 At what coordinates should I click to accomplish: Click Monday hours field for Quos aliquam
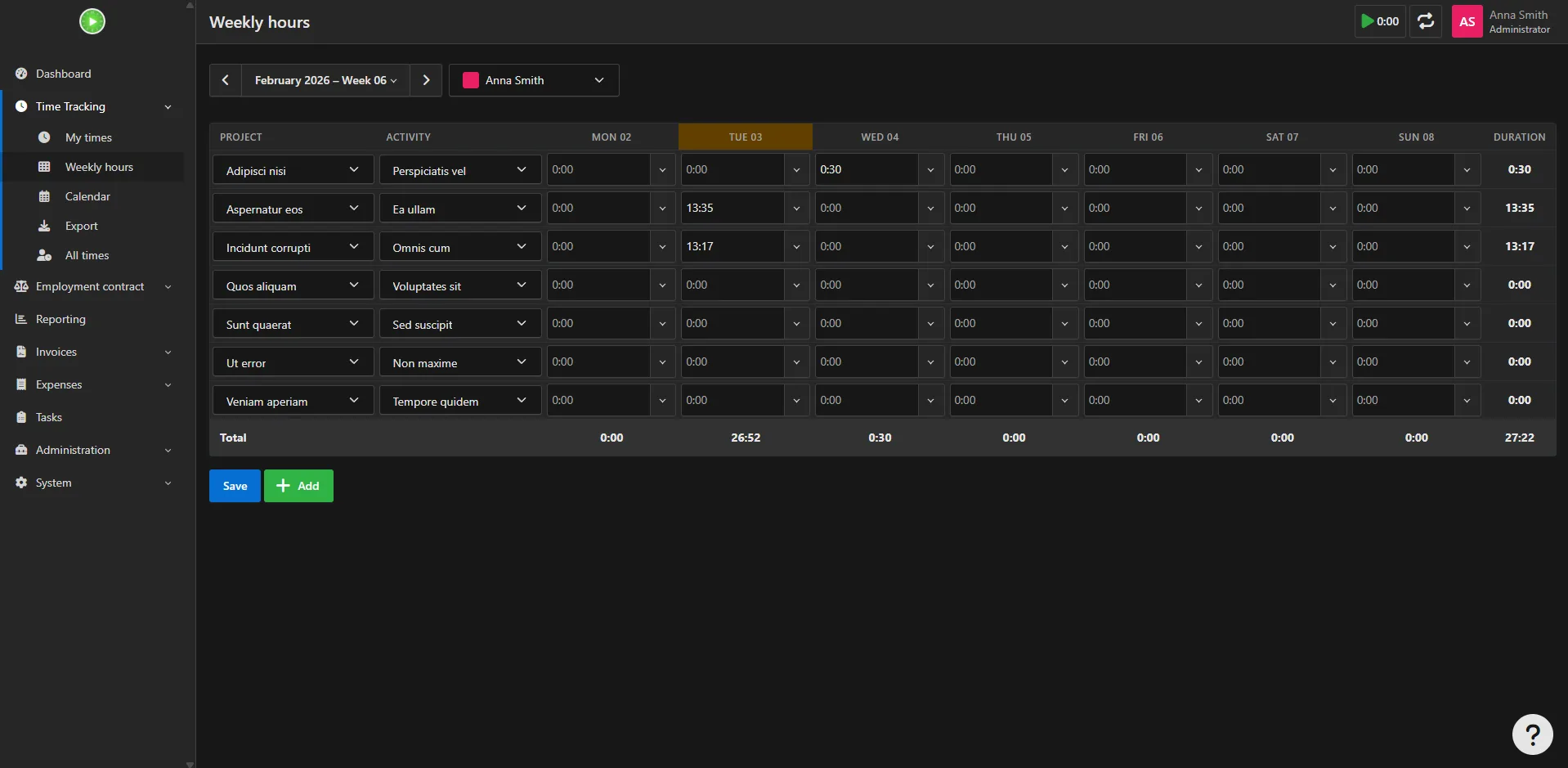pos(598,285)
